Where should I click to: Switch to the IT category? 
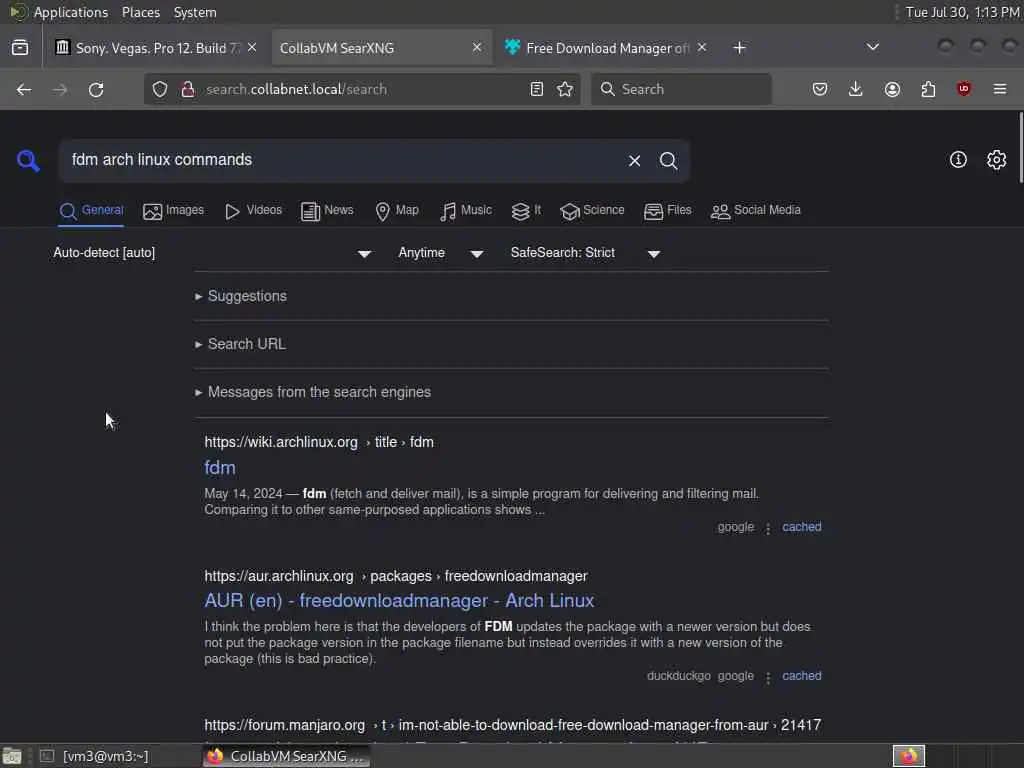[x=526, y=210]
